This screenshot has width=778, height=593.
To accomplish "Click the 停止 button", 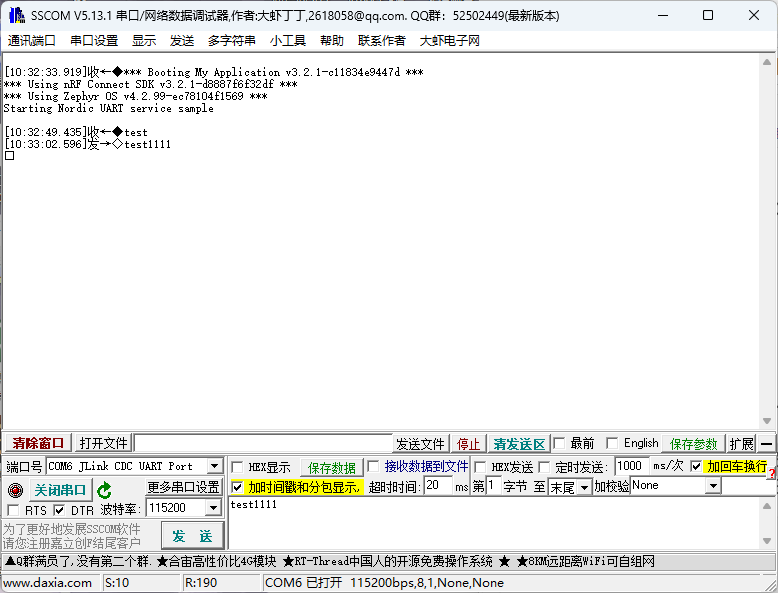I will (468, 444).
